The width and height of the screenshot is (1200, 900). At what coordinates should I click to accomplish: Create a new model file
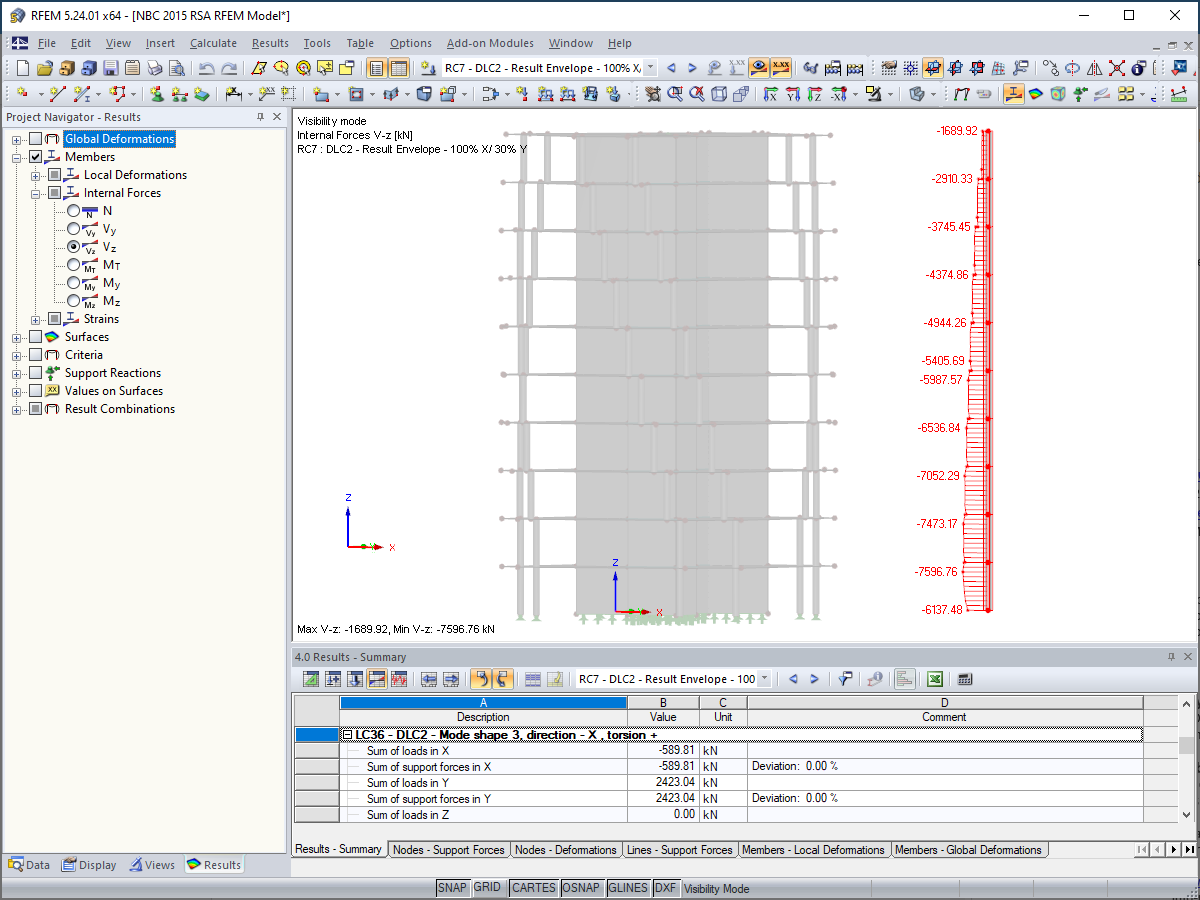[x=22, y=67]
